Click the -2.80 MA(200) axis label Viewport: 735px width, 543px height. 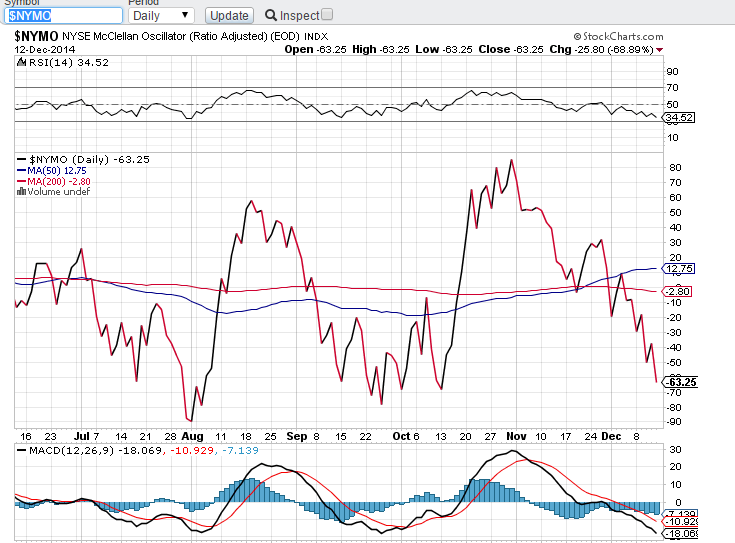[x=677, y=292]
